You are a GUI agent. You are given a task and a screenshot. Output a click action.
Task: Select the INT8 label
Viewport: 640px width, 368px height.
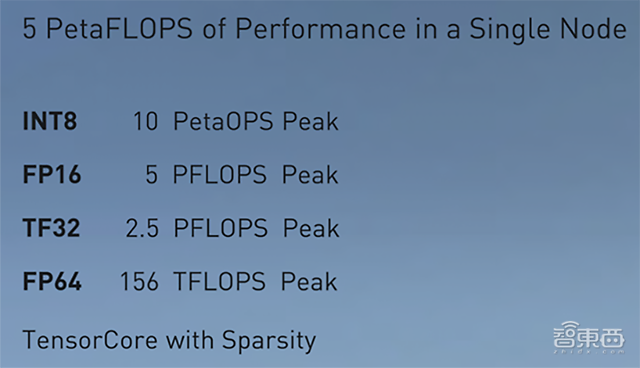click(49, 121)
